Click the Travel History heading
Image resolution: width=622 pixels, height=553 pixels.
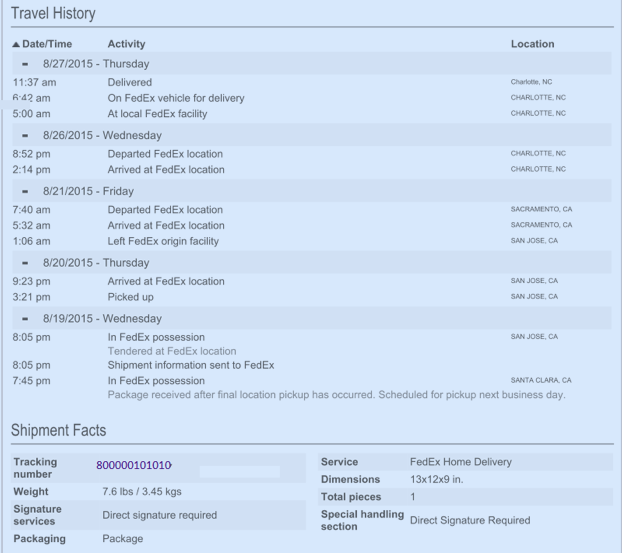pyautogui.click(x=53, y=13)
